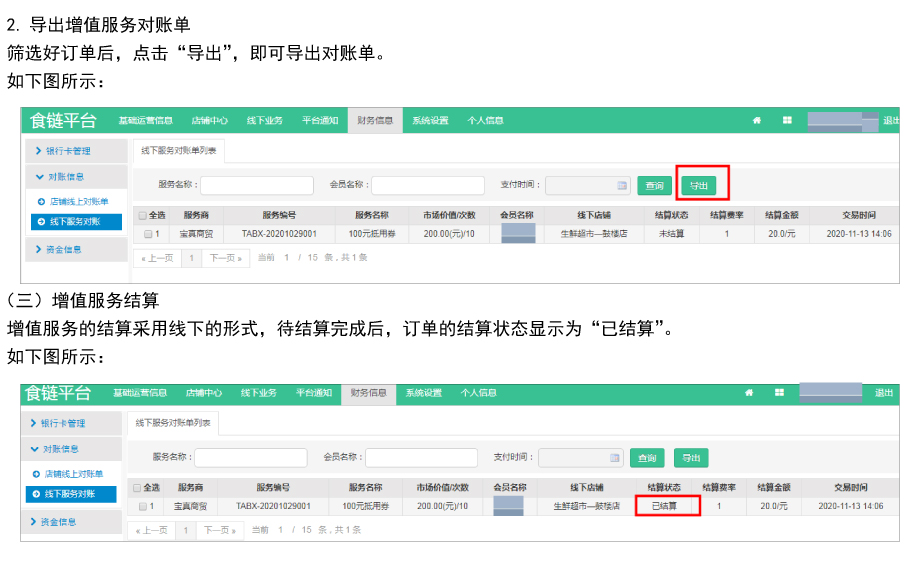Check the row checkbox of the 已结算 order

tap(142, 507)
